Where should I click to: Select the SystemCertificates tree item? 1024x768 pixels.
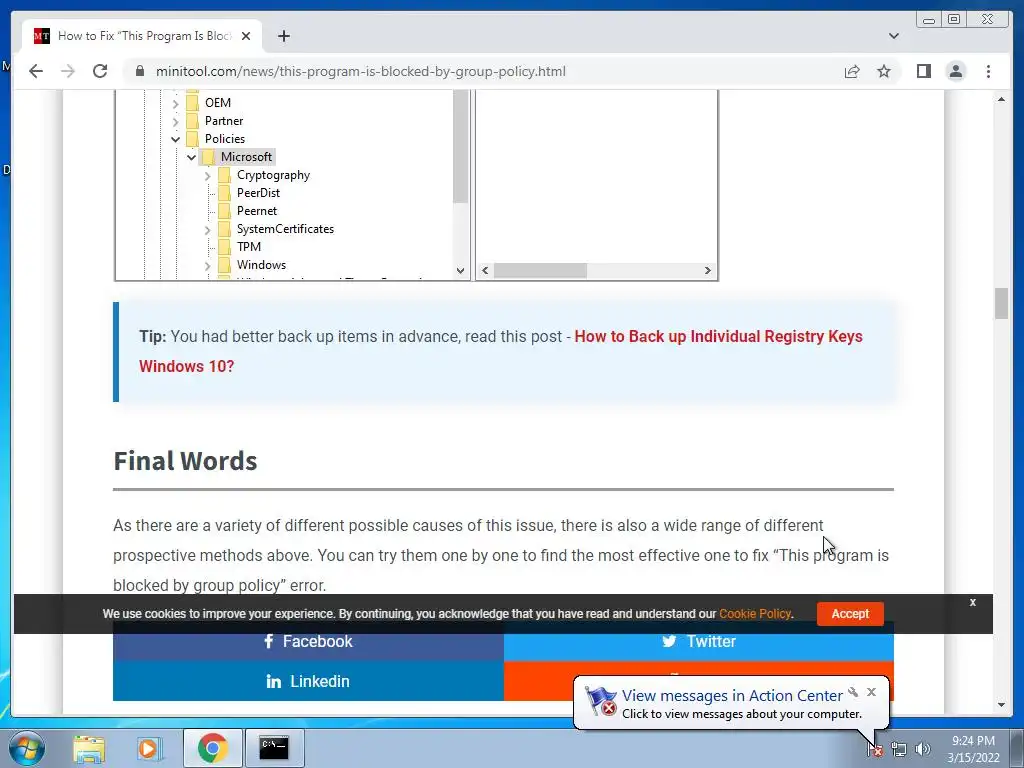pos(285,229)
